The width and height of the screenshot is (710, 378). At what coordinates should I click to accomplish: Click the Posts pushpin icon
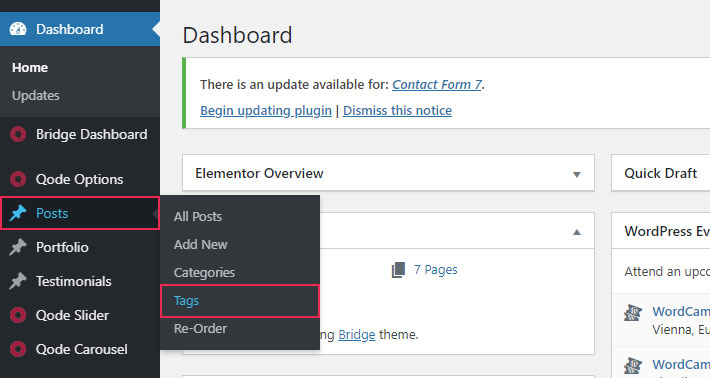click(x=18, y=213)
